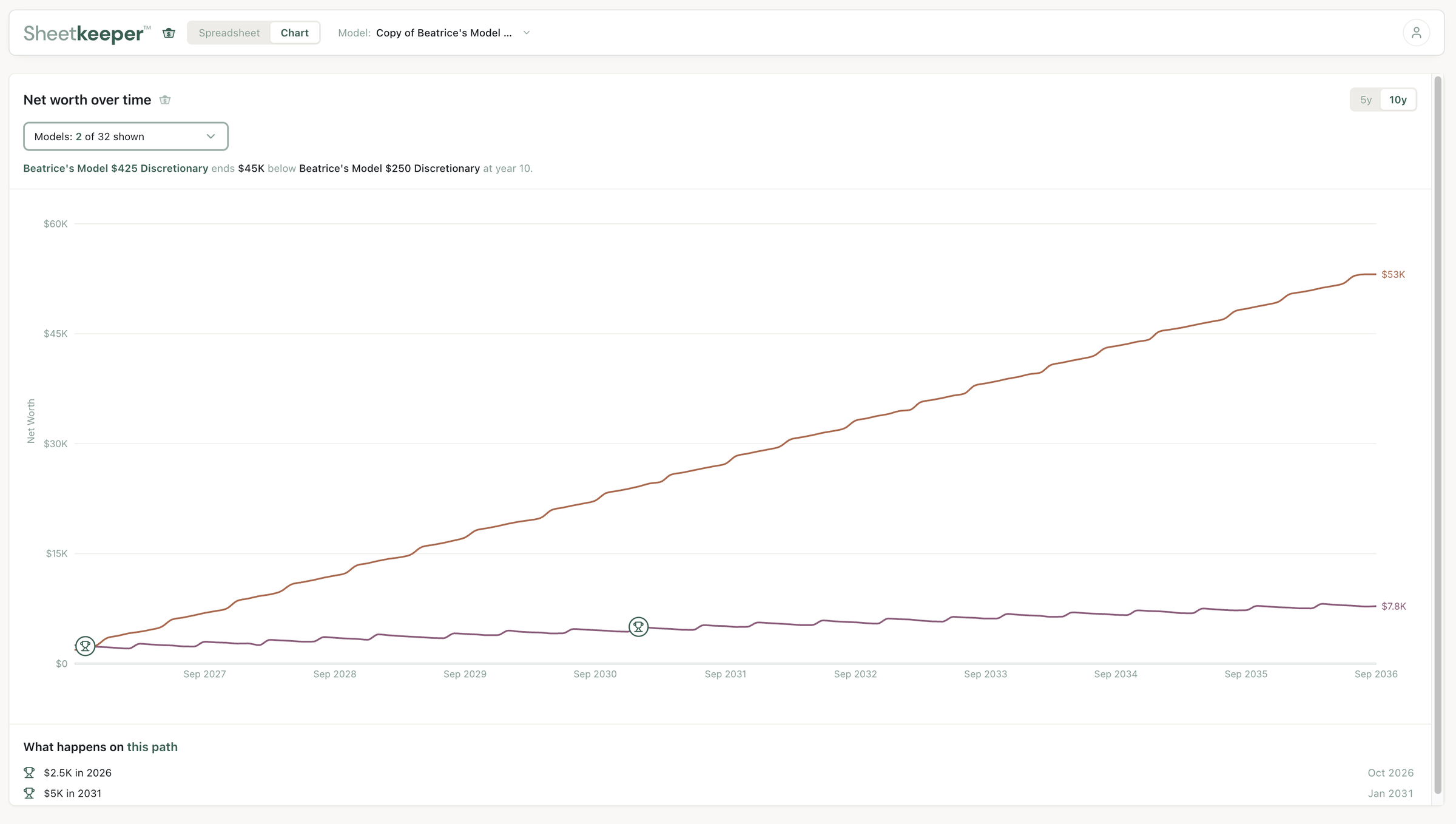Click the $45K axis label
Screen dimensions: 1456x824
[55, 334]
